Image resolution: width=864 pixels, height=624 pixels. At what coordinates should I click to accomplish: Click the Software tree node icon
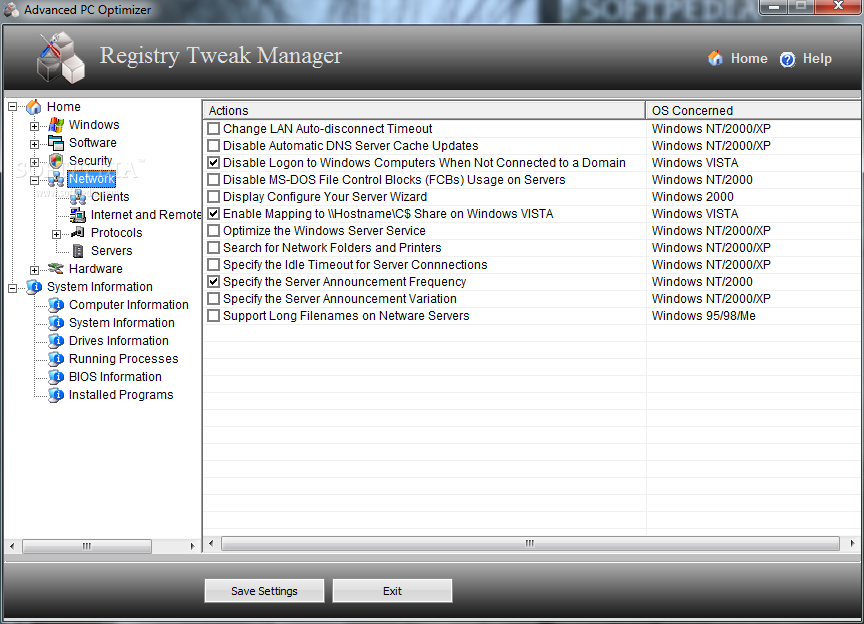click(x=56, y=143)
